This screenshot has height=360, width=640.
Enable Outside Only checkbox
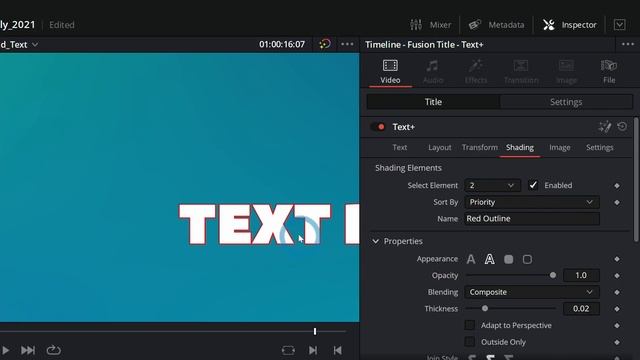(x=469, y=342)
